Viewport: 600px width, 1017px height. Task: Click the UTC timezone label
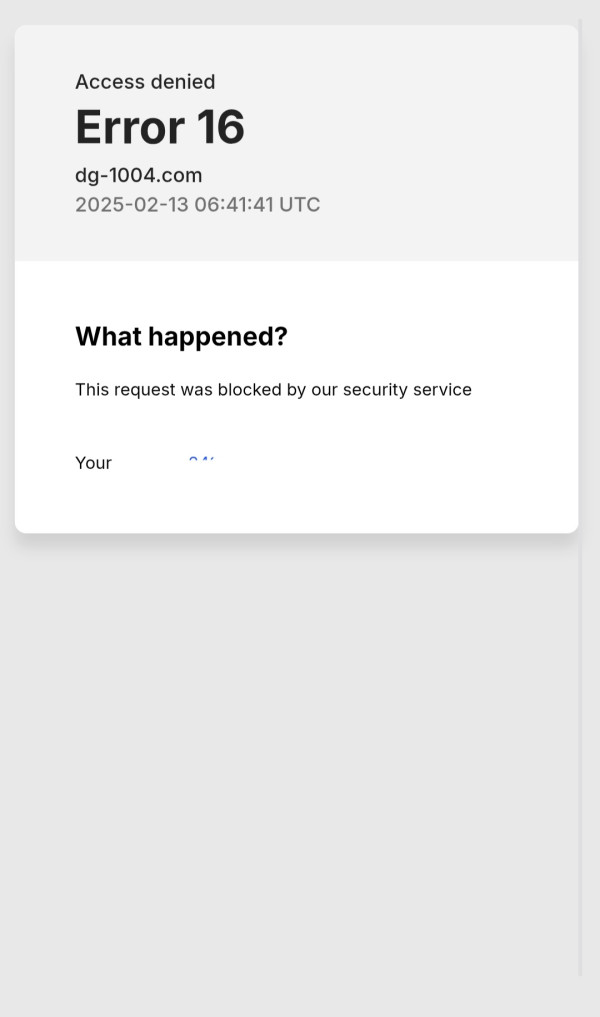[x=299, y=205]
